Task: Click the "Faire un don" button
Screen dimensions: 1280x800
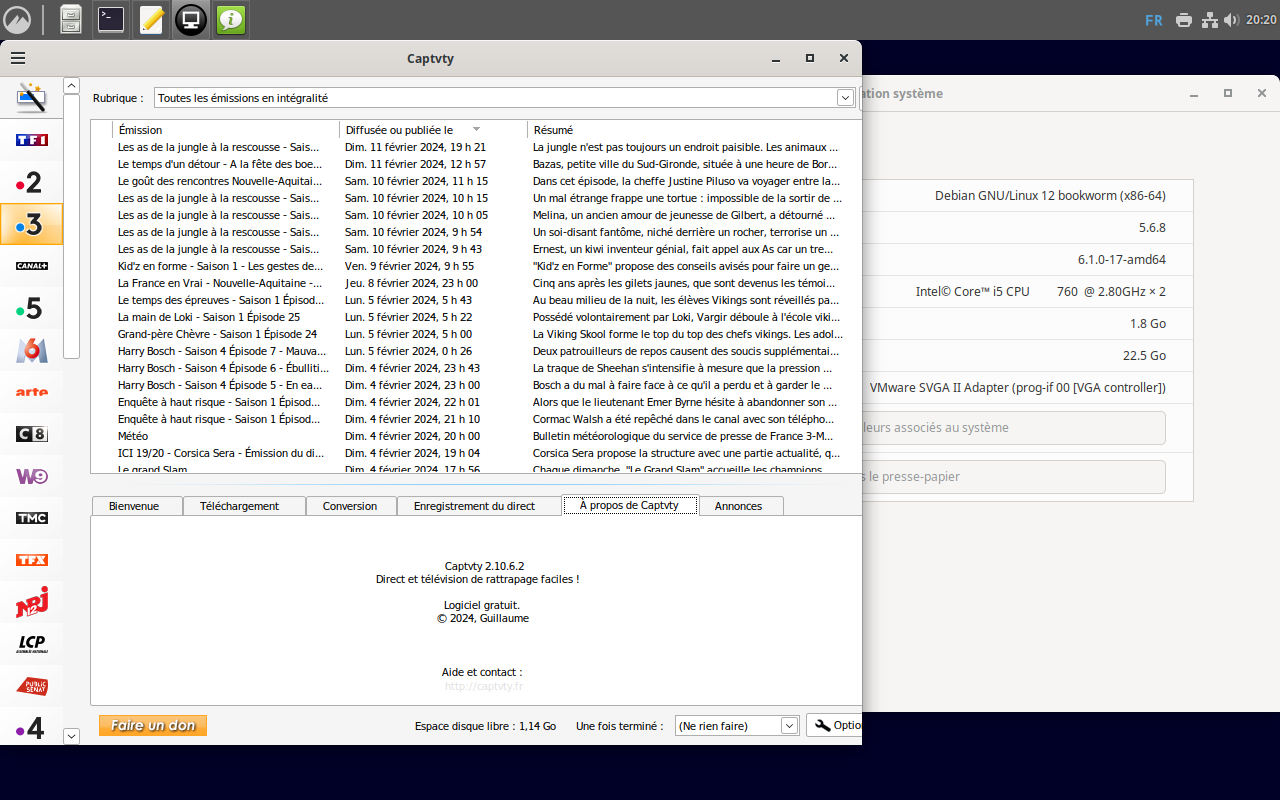Action: click(152, 725)
